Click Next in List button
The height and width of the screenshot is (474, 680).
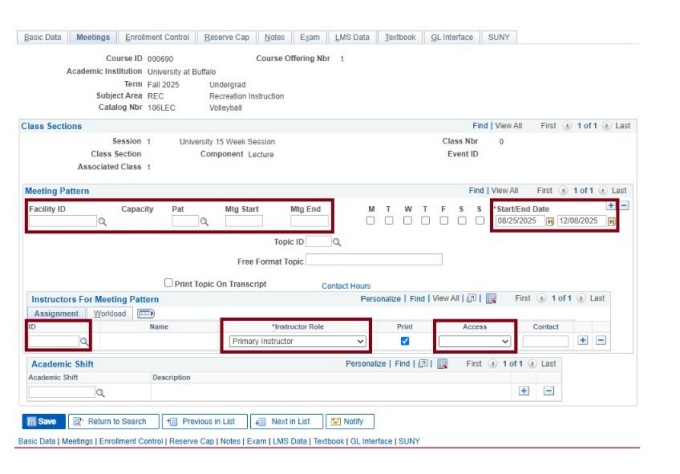click(286, 422)
